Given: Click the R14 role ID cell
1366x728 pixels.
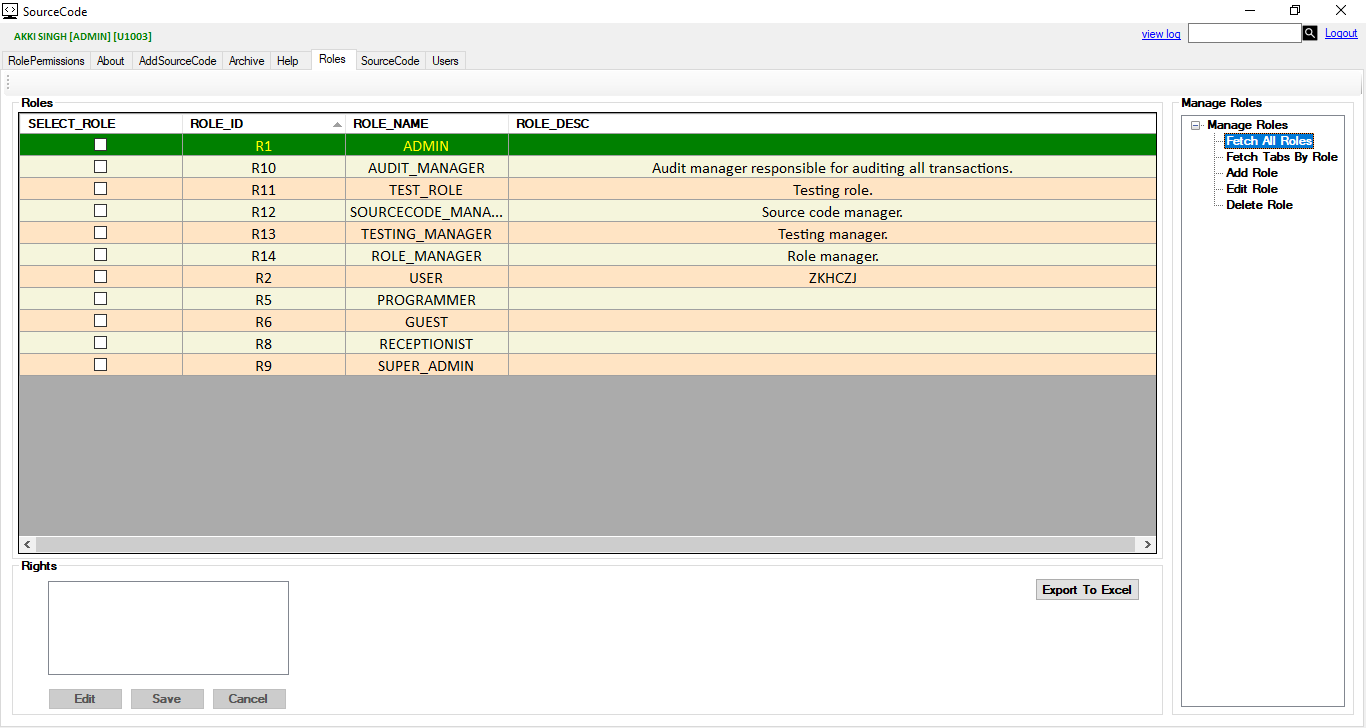Looking at the screenshot, I should pyautogui.click(x=264, y=256).
